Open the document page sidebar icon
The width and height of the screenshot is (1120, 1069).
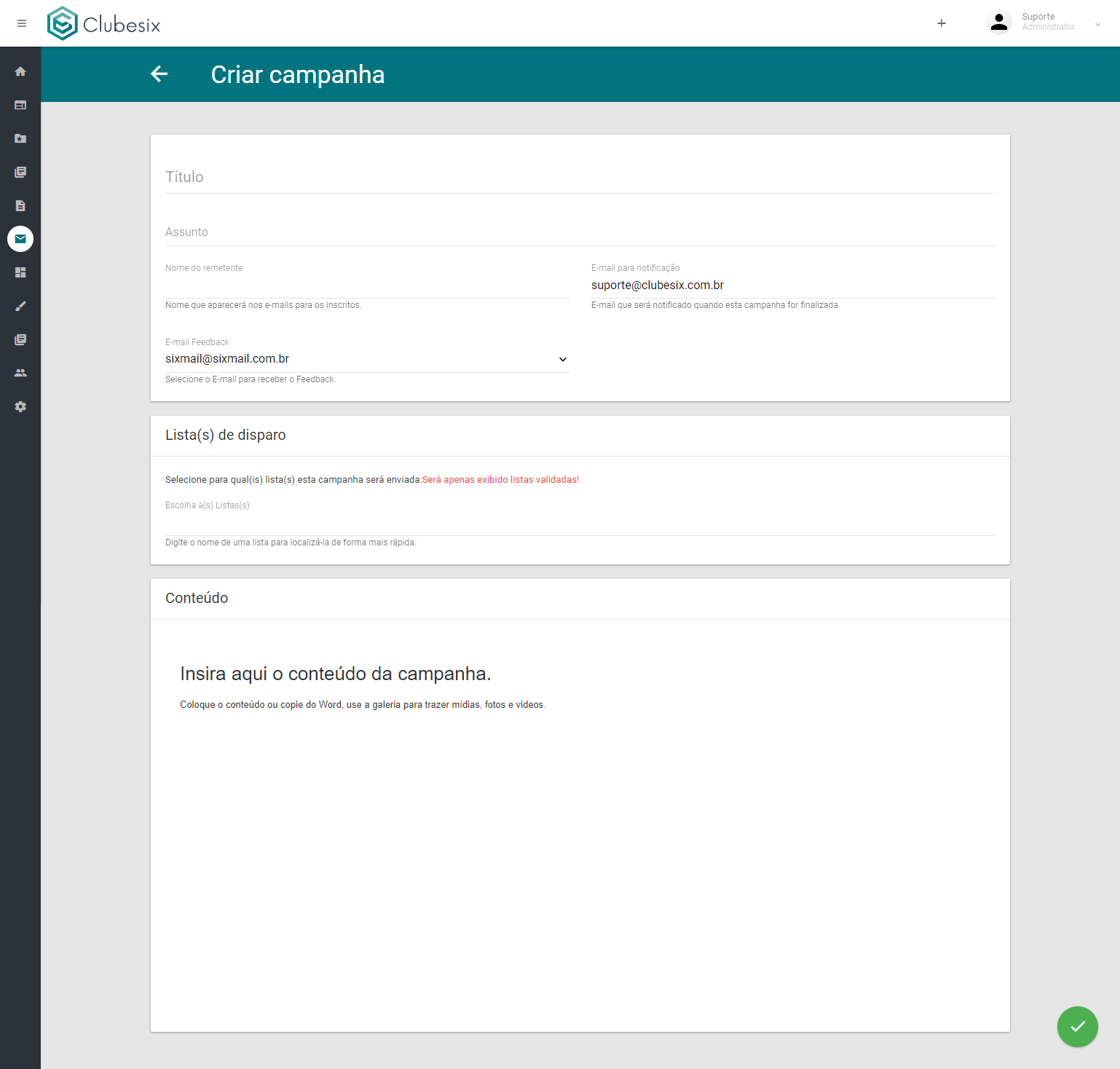tap(20, 205)
